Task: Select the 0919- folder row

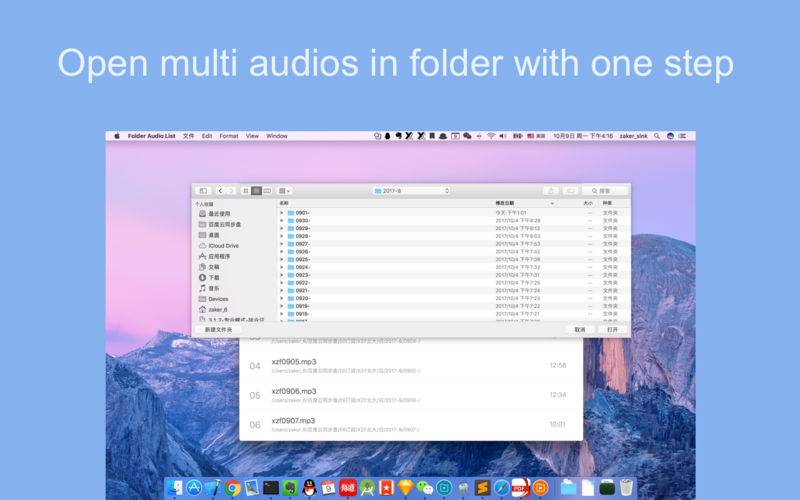Action: pos(454,306)
